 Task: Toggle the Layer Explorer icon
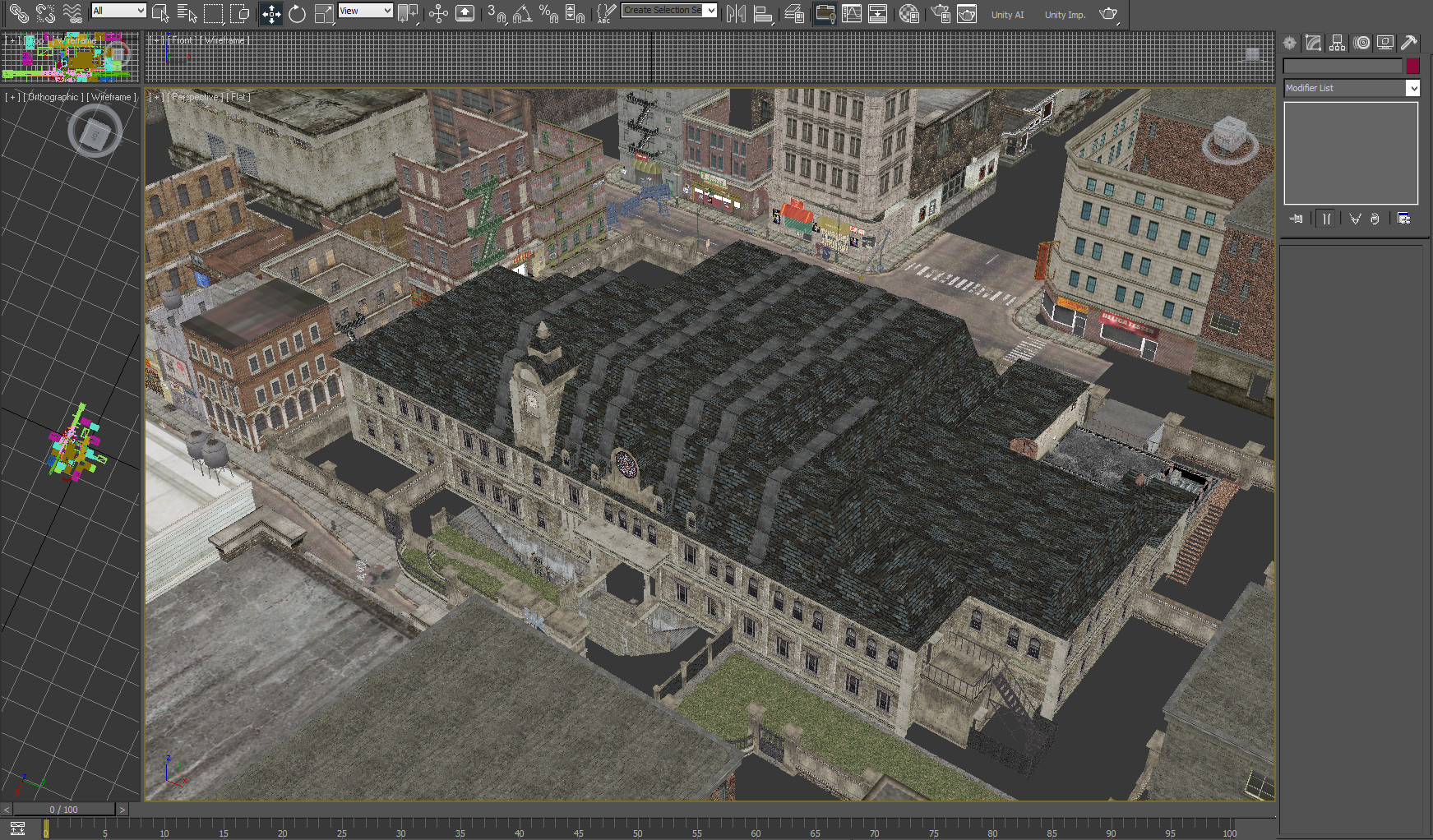coord(793,13)
